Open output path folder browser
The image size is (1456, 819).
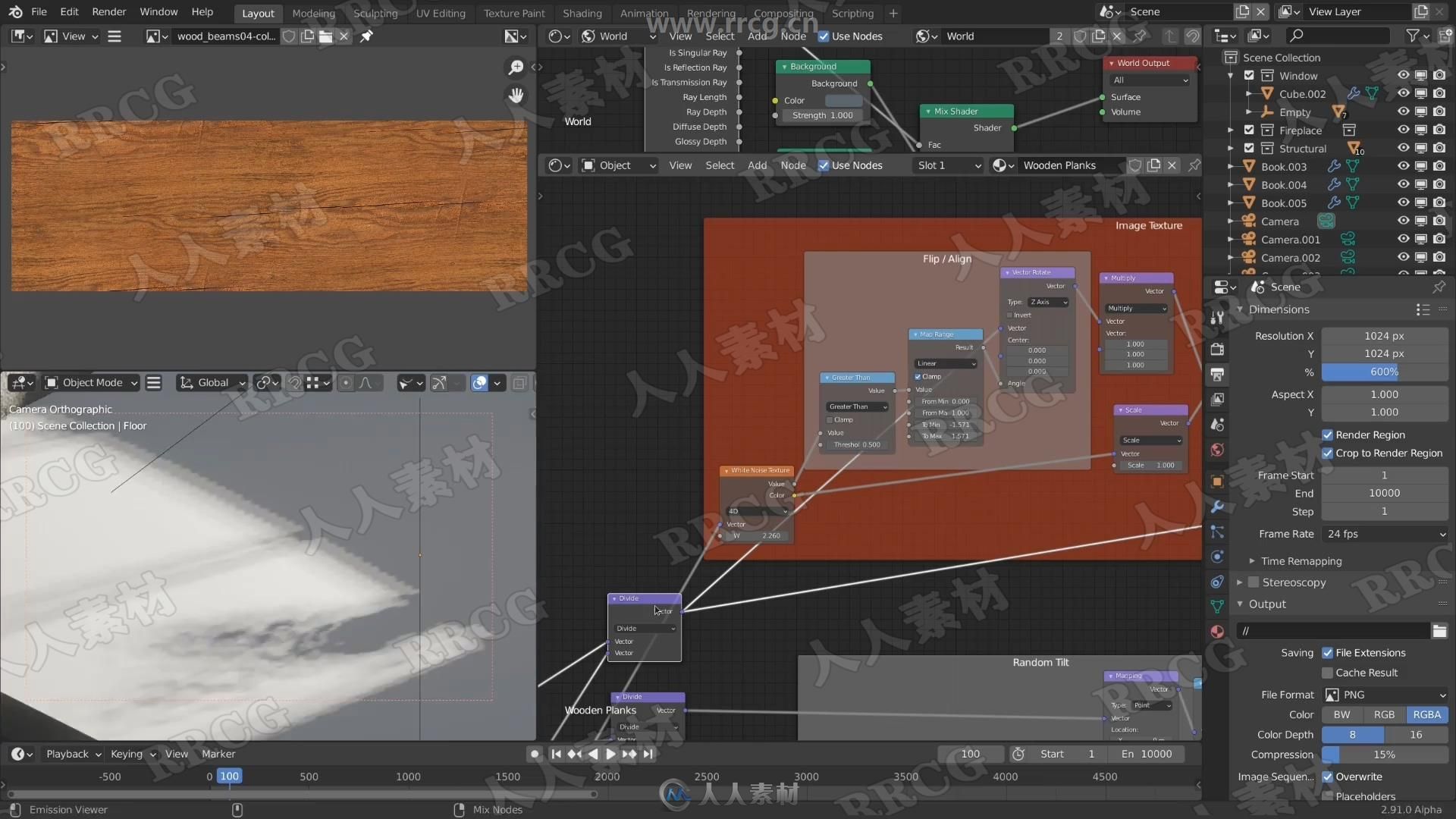tap(1439, 631)
